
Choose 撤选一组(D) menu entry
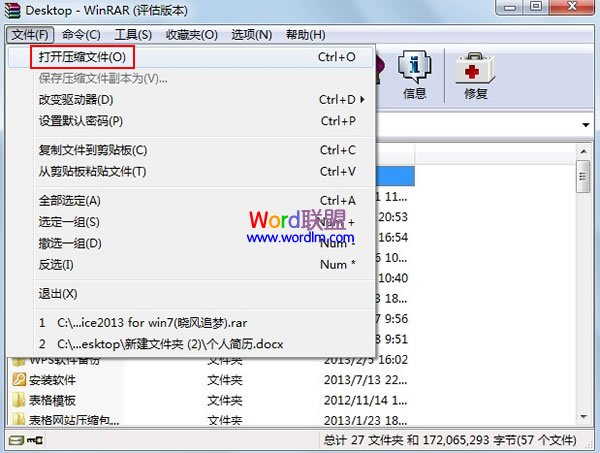[190, 243]
